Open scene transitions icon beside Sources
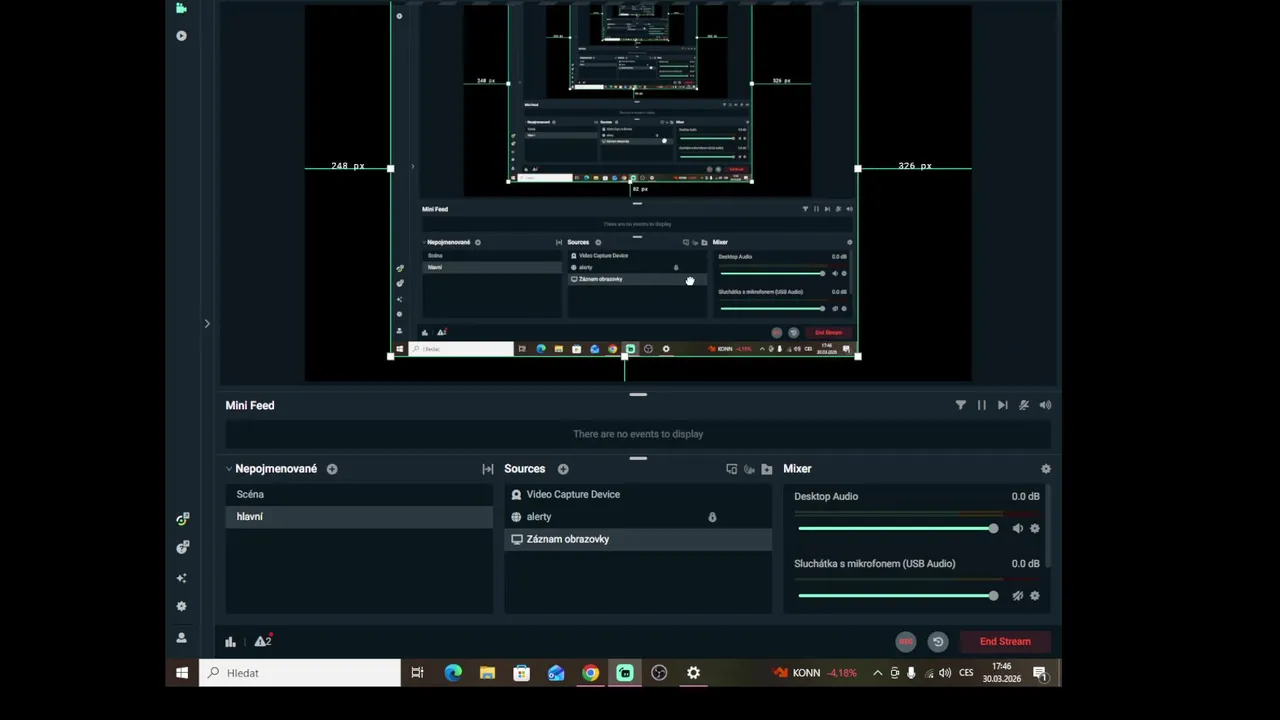The height and width of the screenshot is (720, 1280). point(488,469)
